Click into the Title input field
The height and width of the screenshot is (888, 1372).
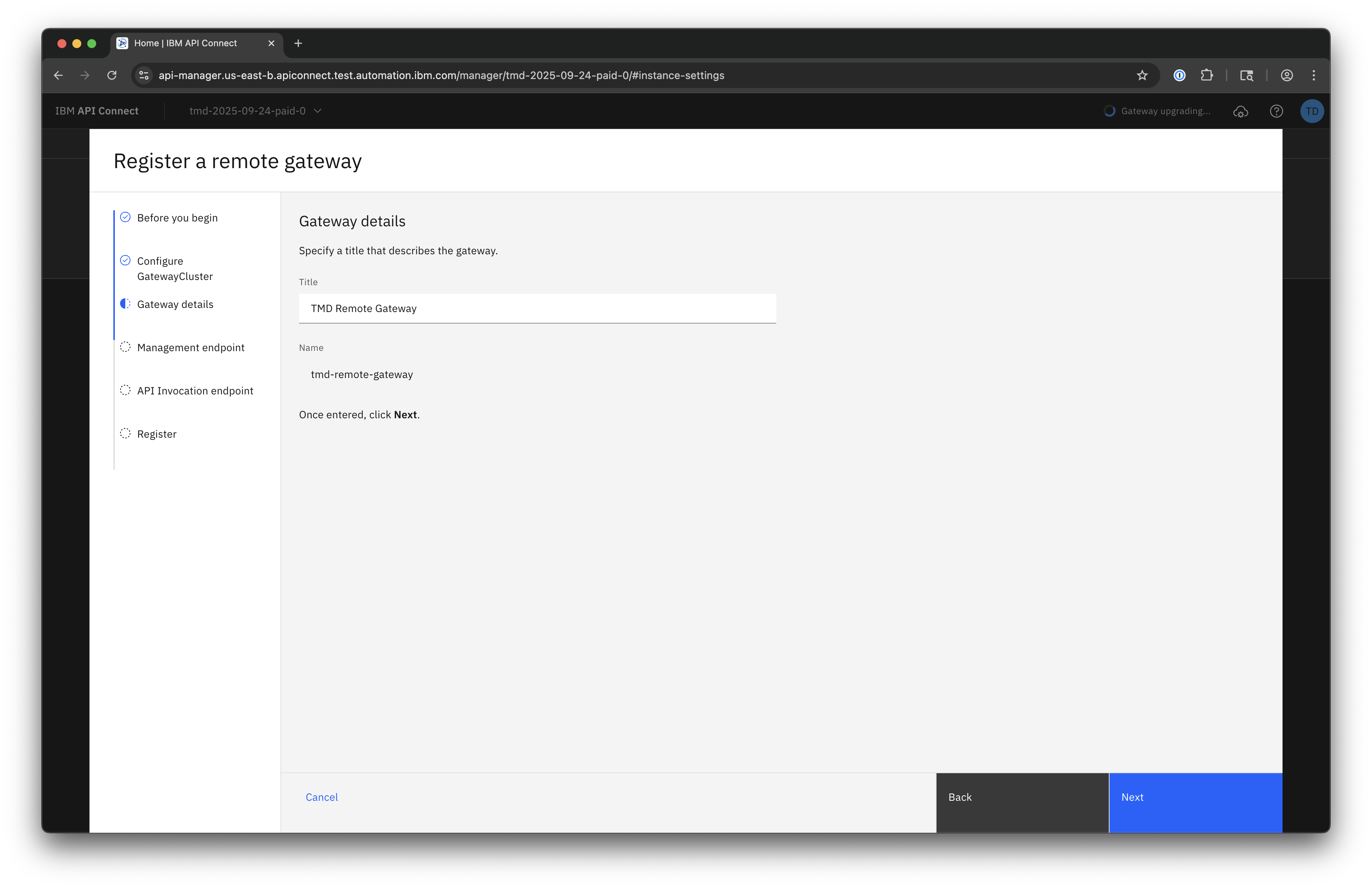(537, 308)
